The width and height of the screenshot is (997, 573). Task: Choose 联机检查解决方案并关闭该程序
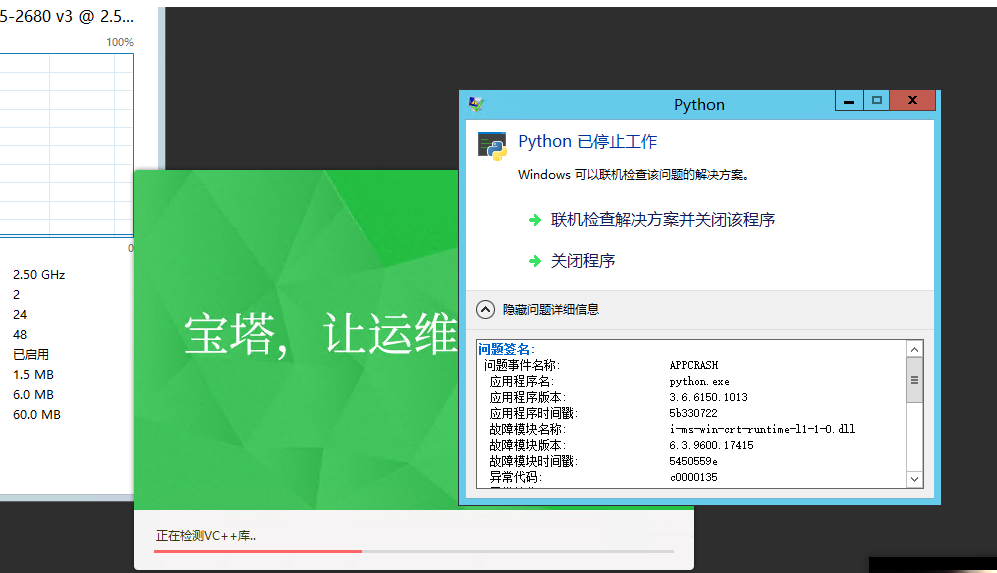pyautogui.click(x=663, y=220)
